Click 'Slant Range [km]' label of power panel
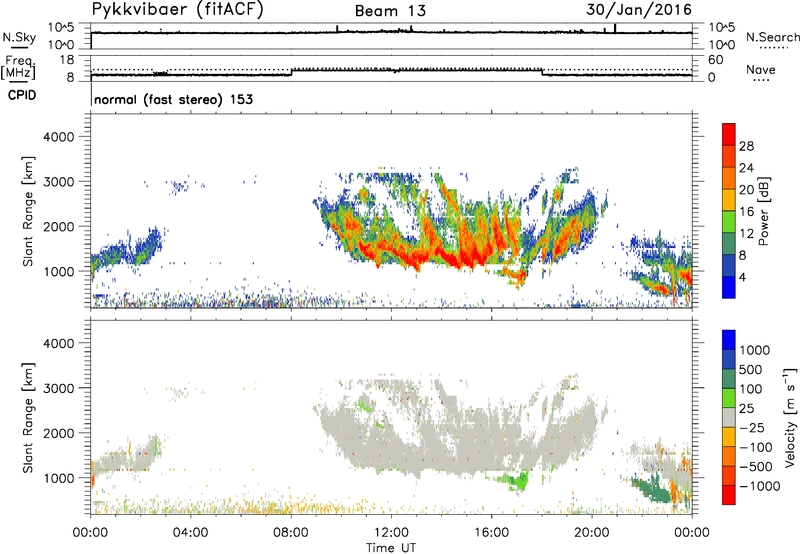800x554 pixels. pyautogui.click(x=28, y=211)
